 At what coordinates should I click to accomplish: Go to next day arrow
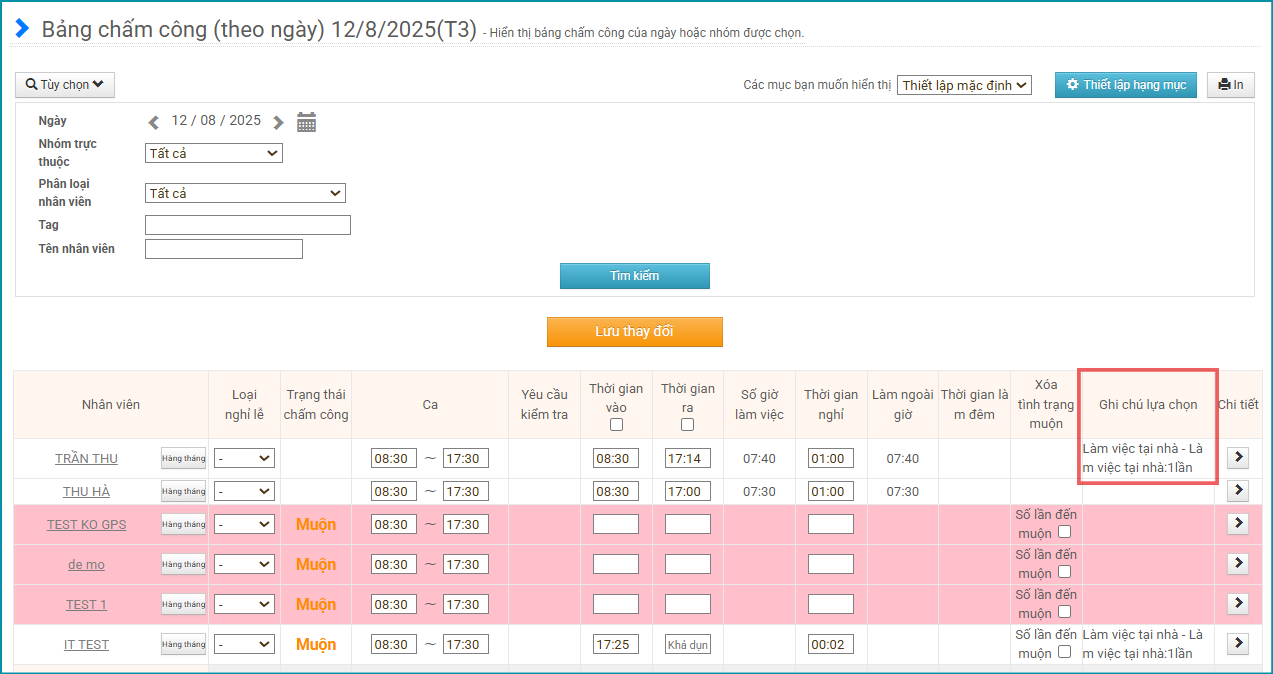tap(278, 122)
